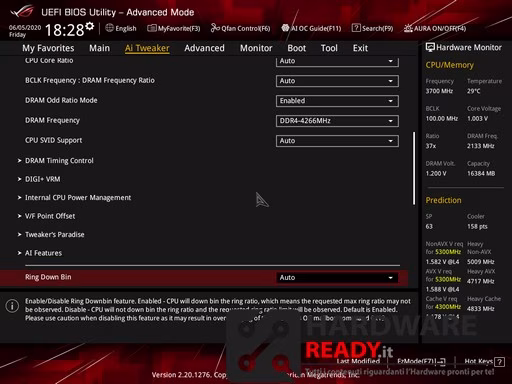Switch to the Advanced tab

pyautogui.click(x=204, y=48)
